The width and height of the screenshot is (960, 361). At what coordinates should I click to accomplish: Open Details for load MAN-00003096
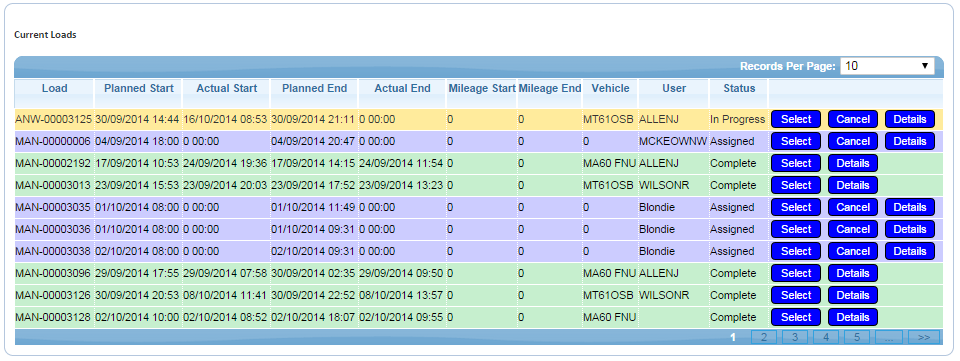[853, 274]
